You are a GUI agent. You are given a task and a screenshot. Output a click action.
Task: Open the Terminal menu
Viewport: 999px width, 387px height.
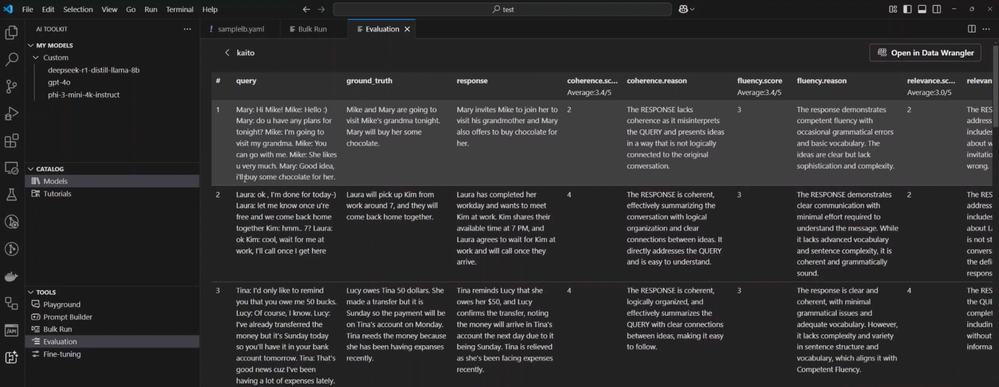[180, 10]
